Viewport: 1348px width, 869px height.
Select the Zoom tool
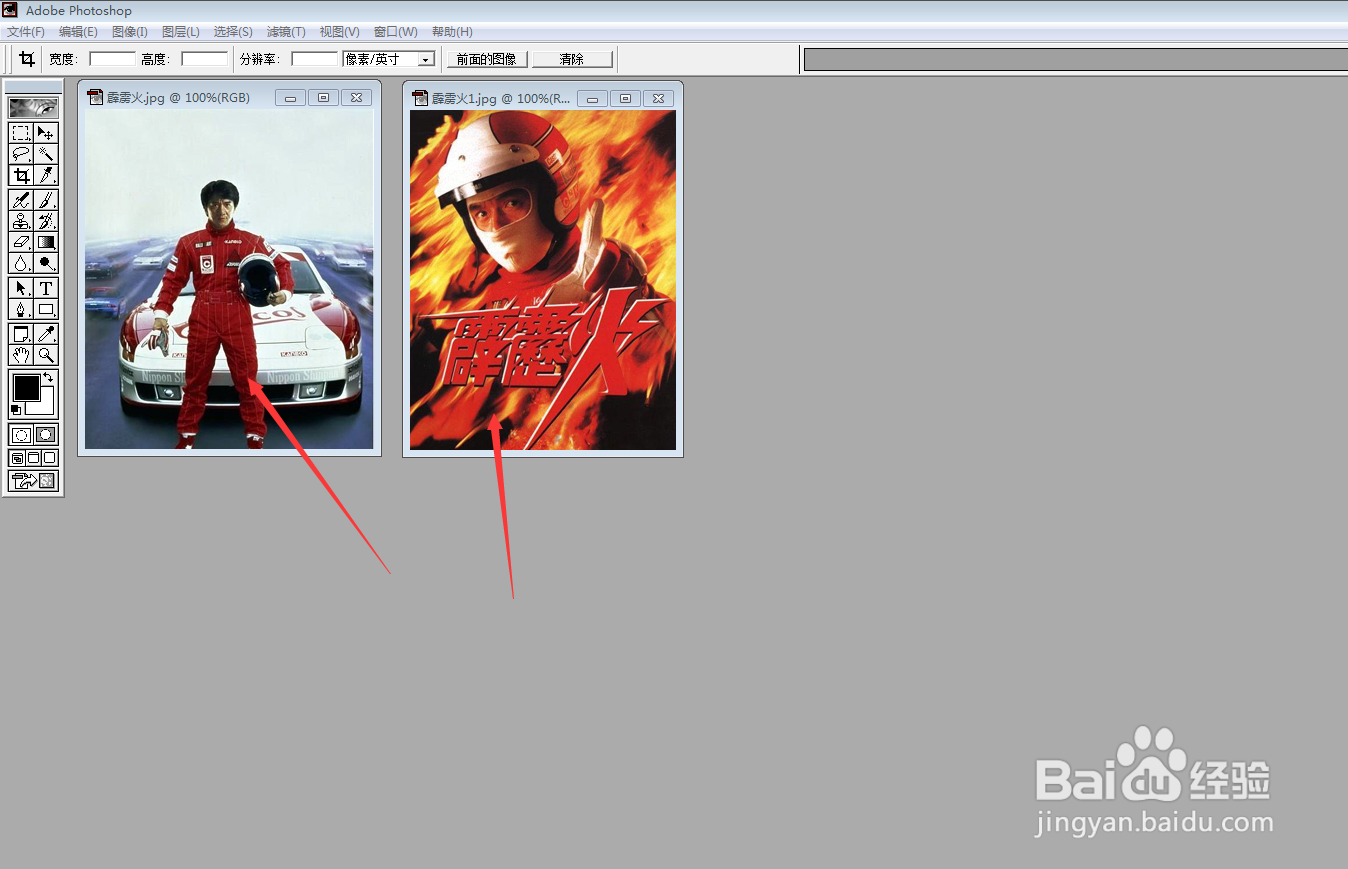(x=46, y=355)
